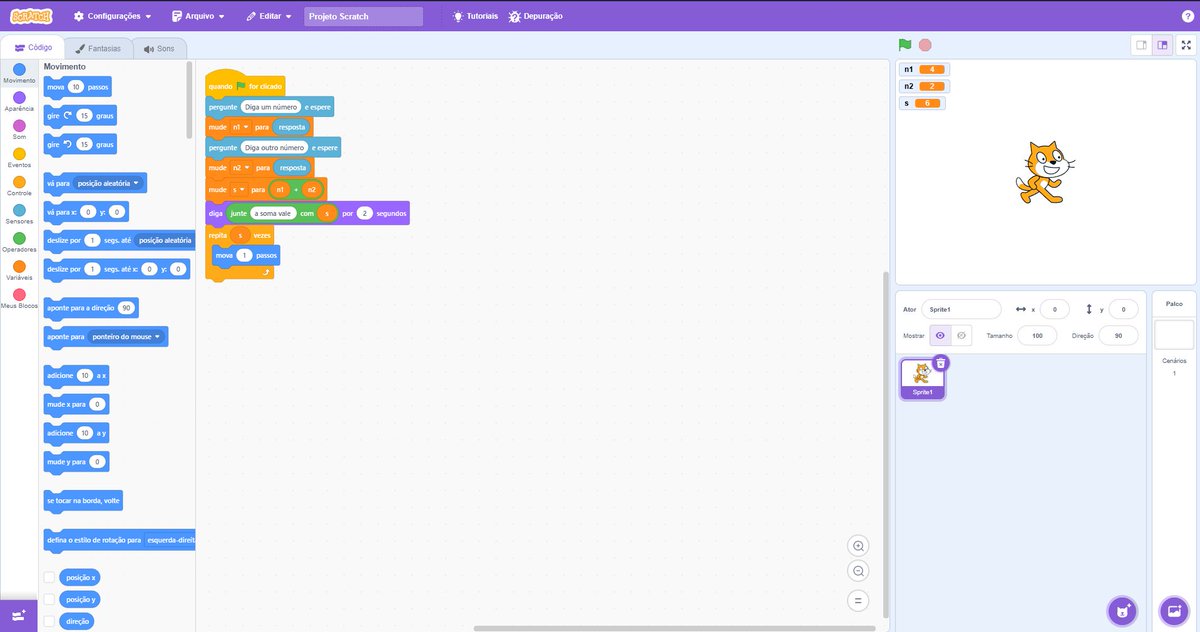1200x632 pixels.
Task: Click the block palette vertical scrollbar
Action: 190,100
